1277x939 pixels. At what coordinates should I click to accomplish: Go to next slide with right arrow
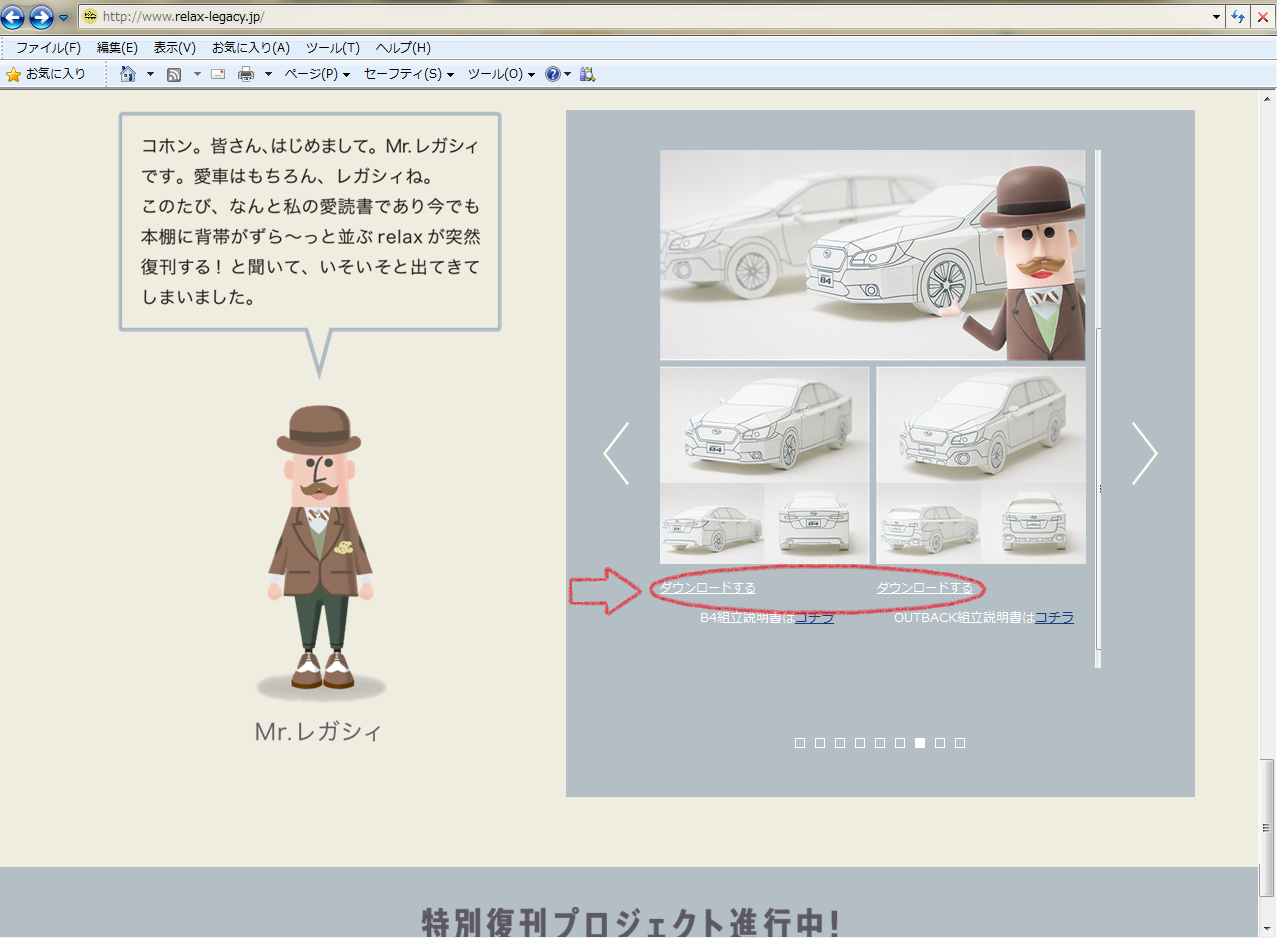[x=1144, y=453]
